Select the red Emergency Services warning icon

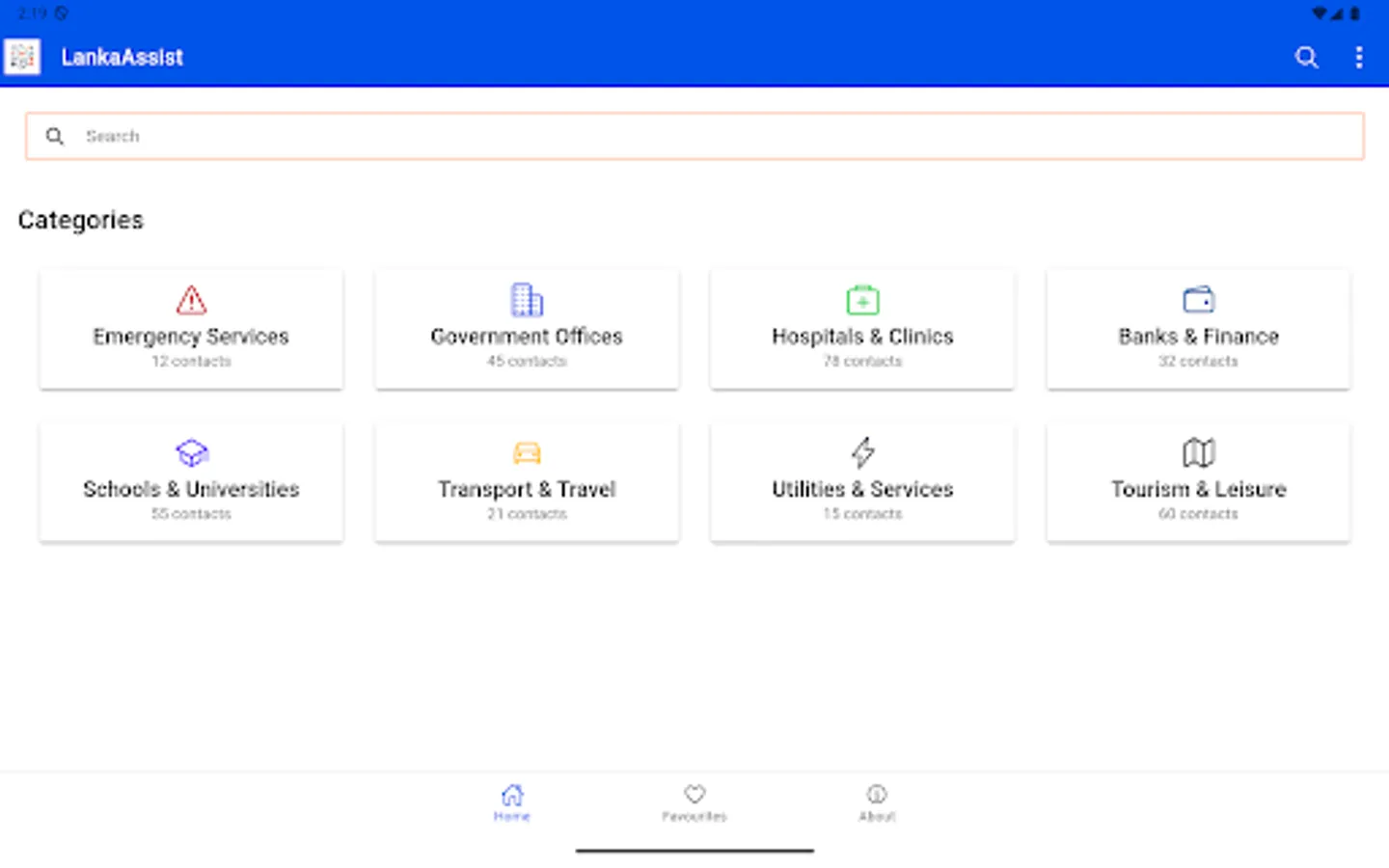click(x=191, y=300)
